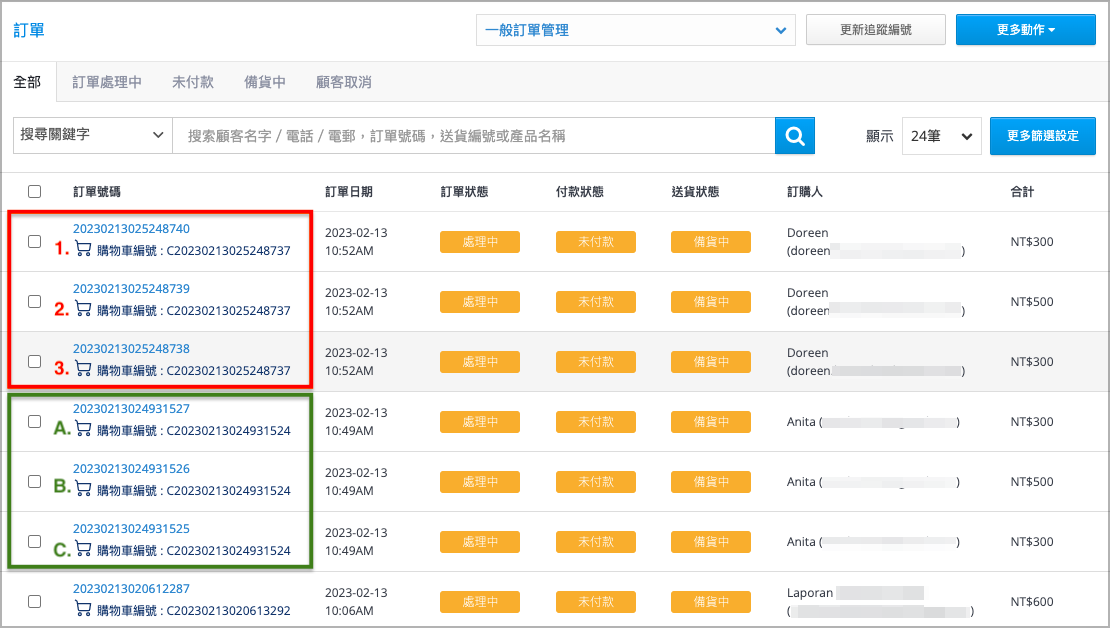Click Doreen name in order 20230213025248740 row
The height and width of the screenshot is (628, 1110).
pyautogui.click(x=808, y=233)
